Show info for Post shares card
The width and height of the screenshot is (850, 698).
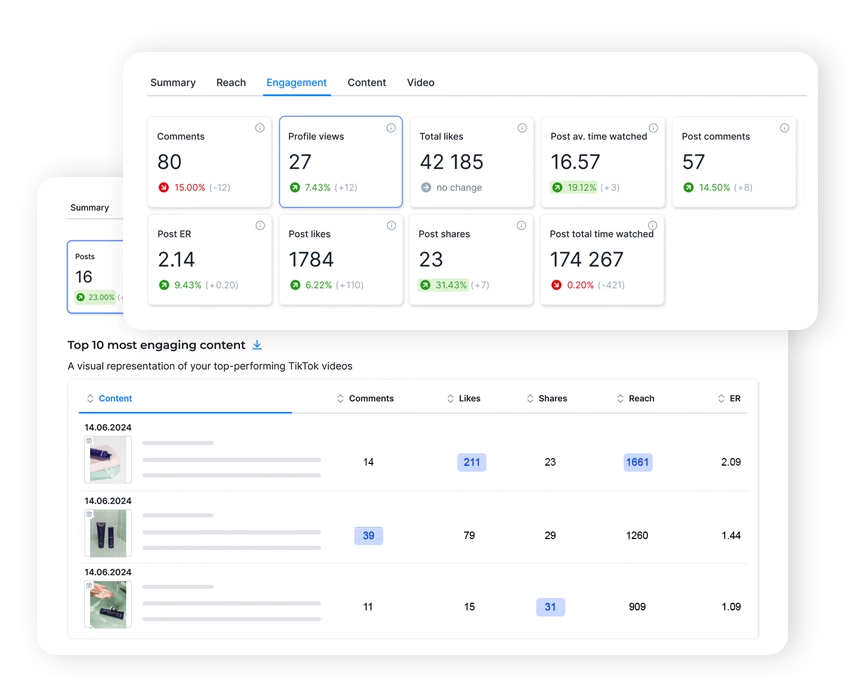(x=521, y=225)
